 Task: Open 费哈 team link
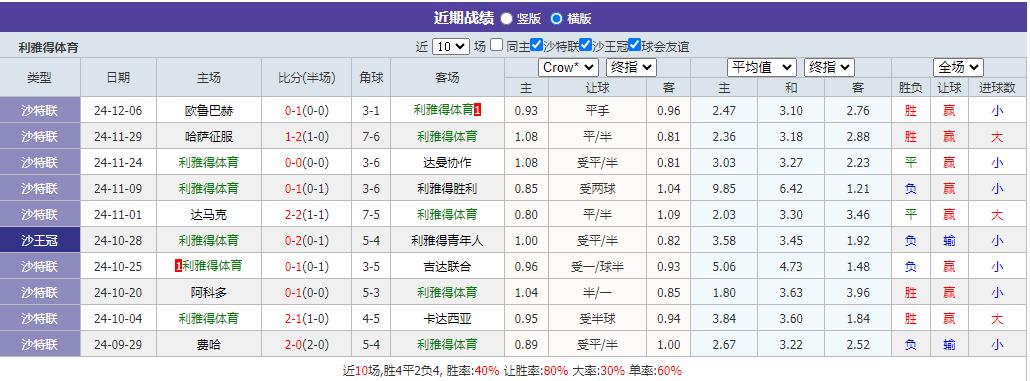pyautogui.click(x=209, y=345)
